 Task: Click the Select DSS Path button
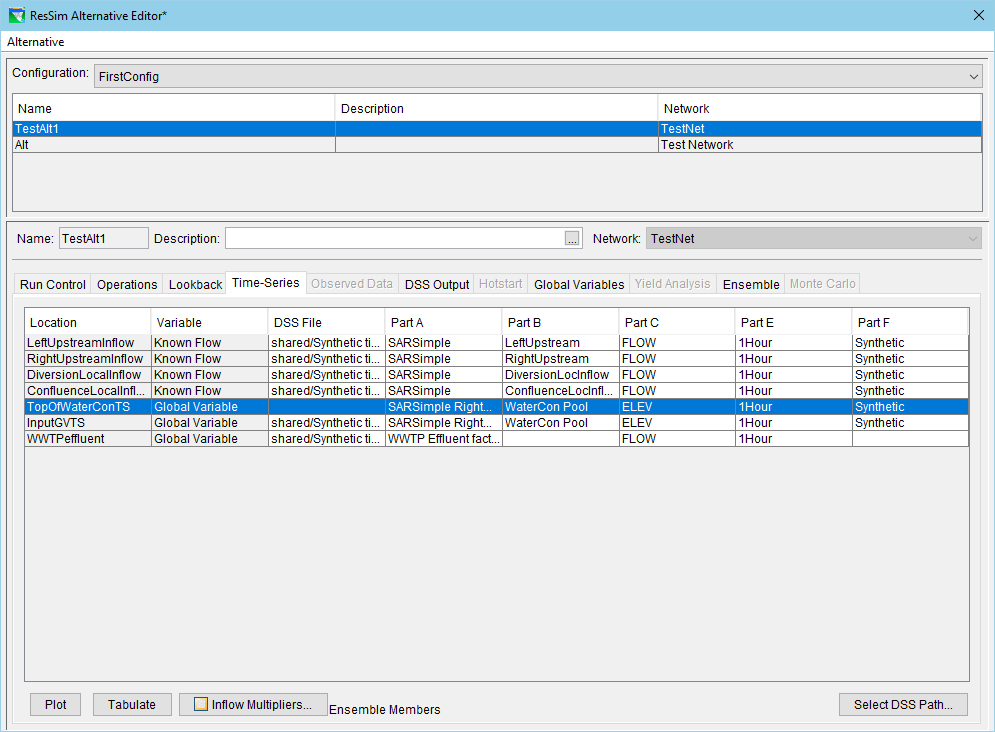[903, 704]
